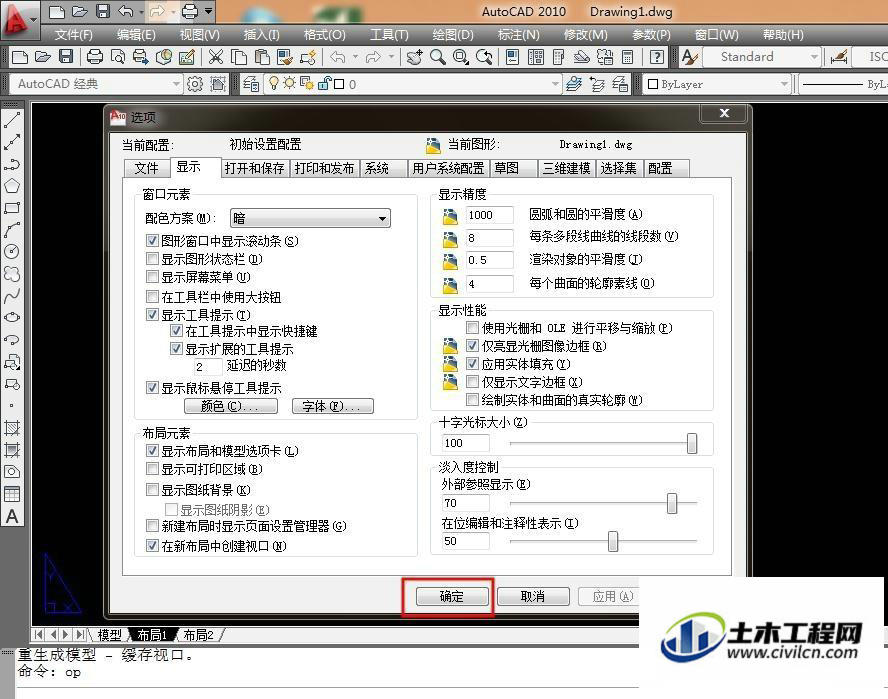Open the Help question mark icon

coord(656,57)
